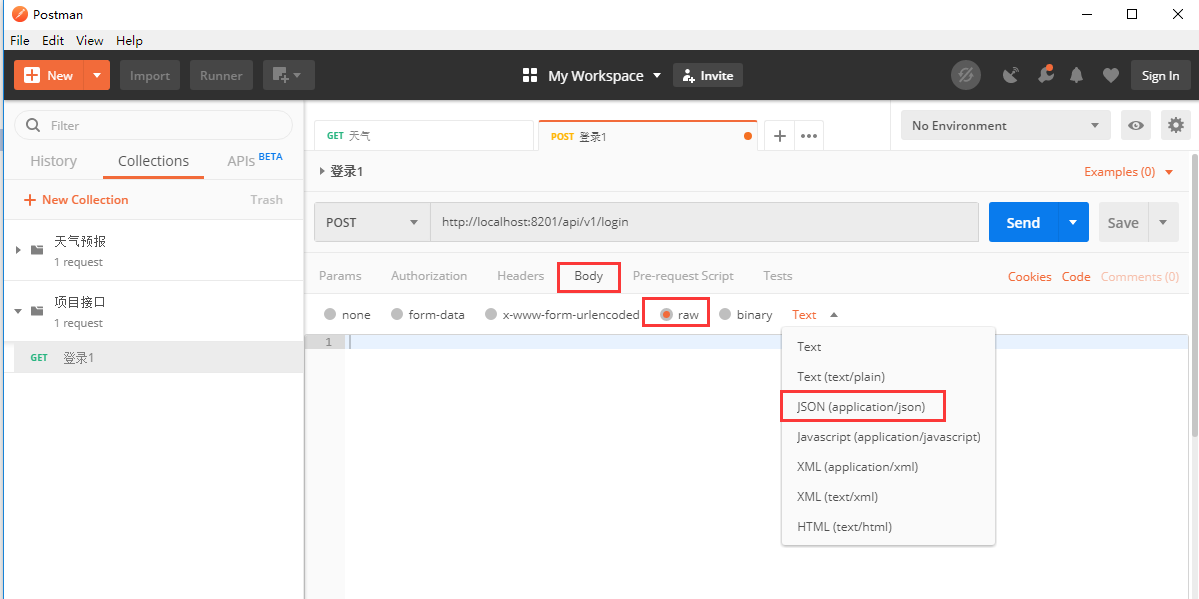
Task: Switch to the POST 登录1 request tab
Action: tap(648, 135)
